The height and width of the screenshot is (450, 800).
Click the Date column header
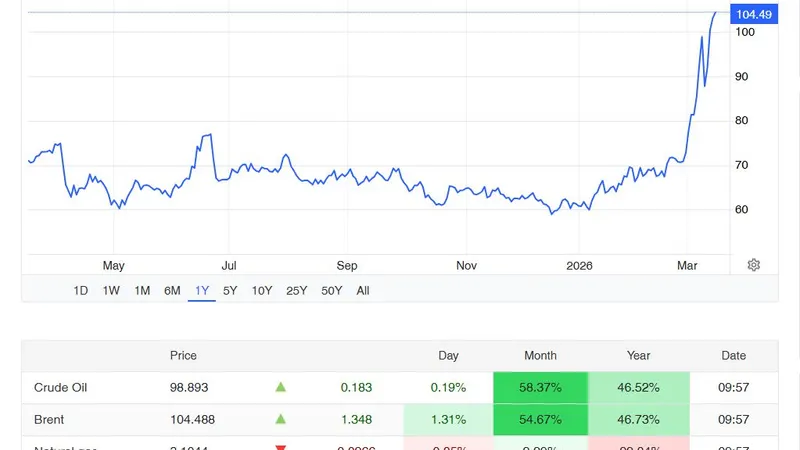(x=734, y=356)
